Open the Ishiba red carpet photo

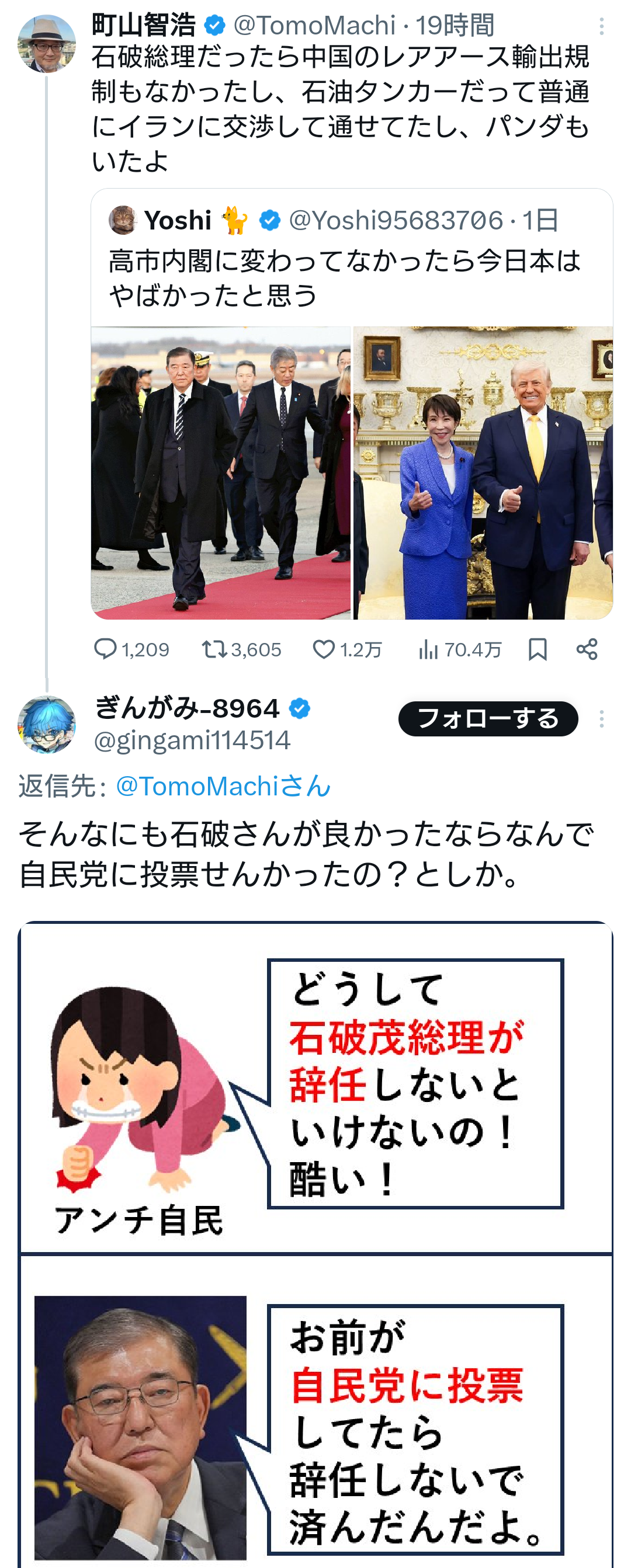pos(220,473)
